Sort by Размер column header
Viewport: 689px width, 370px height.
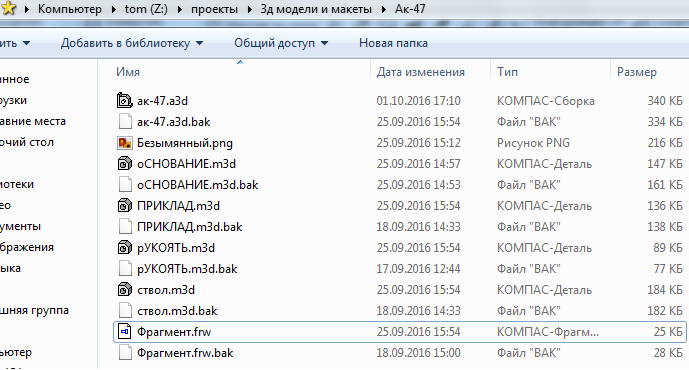[637, 72]
